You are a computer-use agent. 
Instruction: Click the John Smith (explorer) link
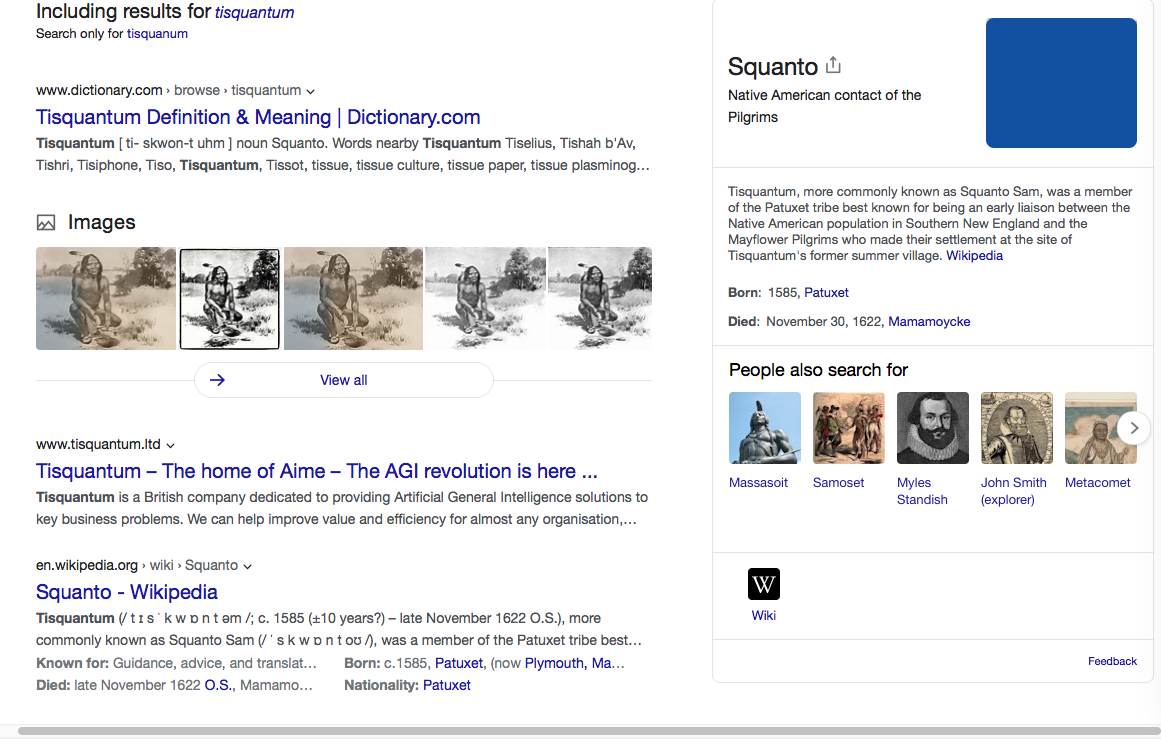tap(1014, 491)
